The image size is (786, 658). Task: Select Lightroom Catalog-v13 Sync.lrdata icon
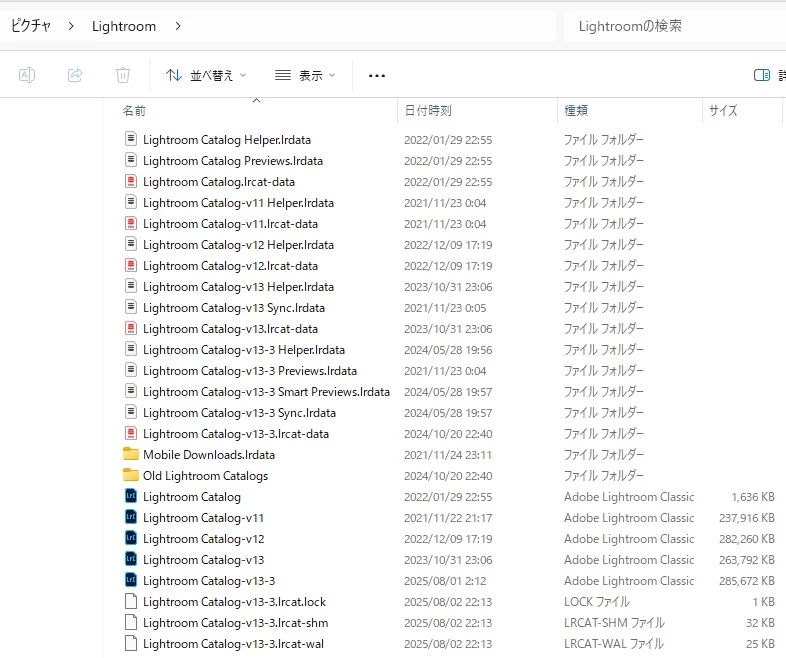[130, 307]
